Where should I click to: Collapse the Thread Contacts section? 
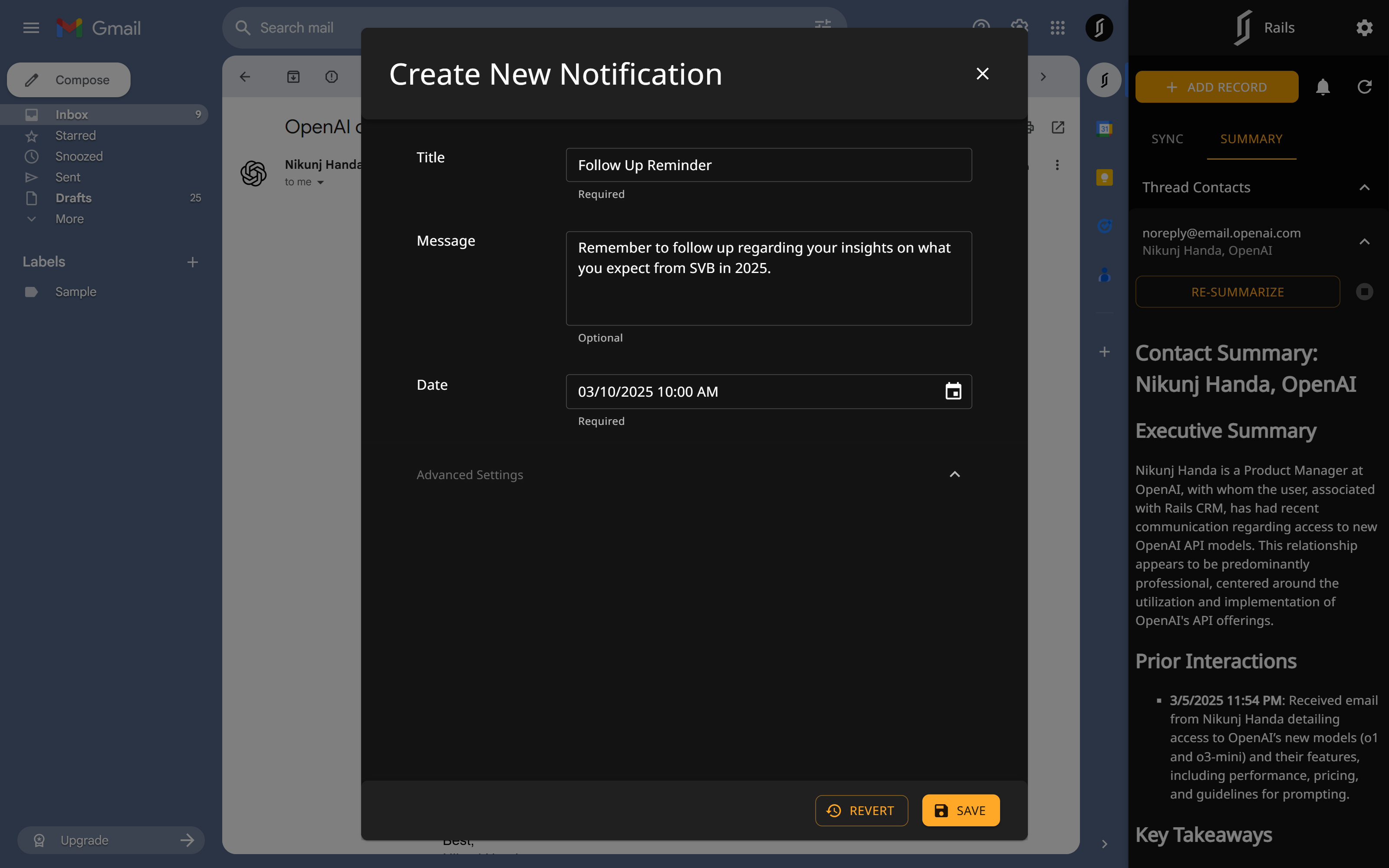pyautogui.click(x=1364, y=187)
